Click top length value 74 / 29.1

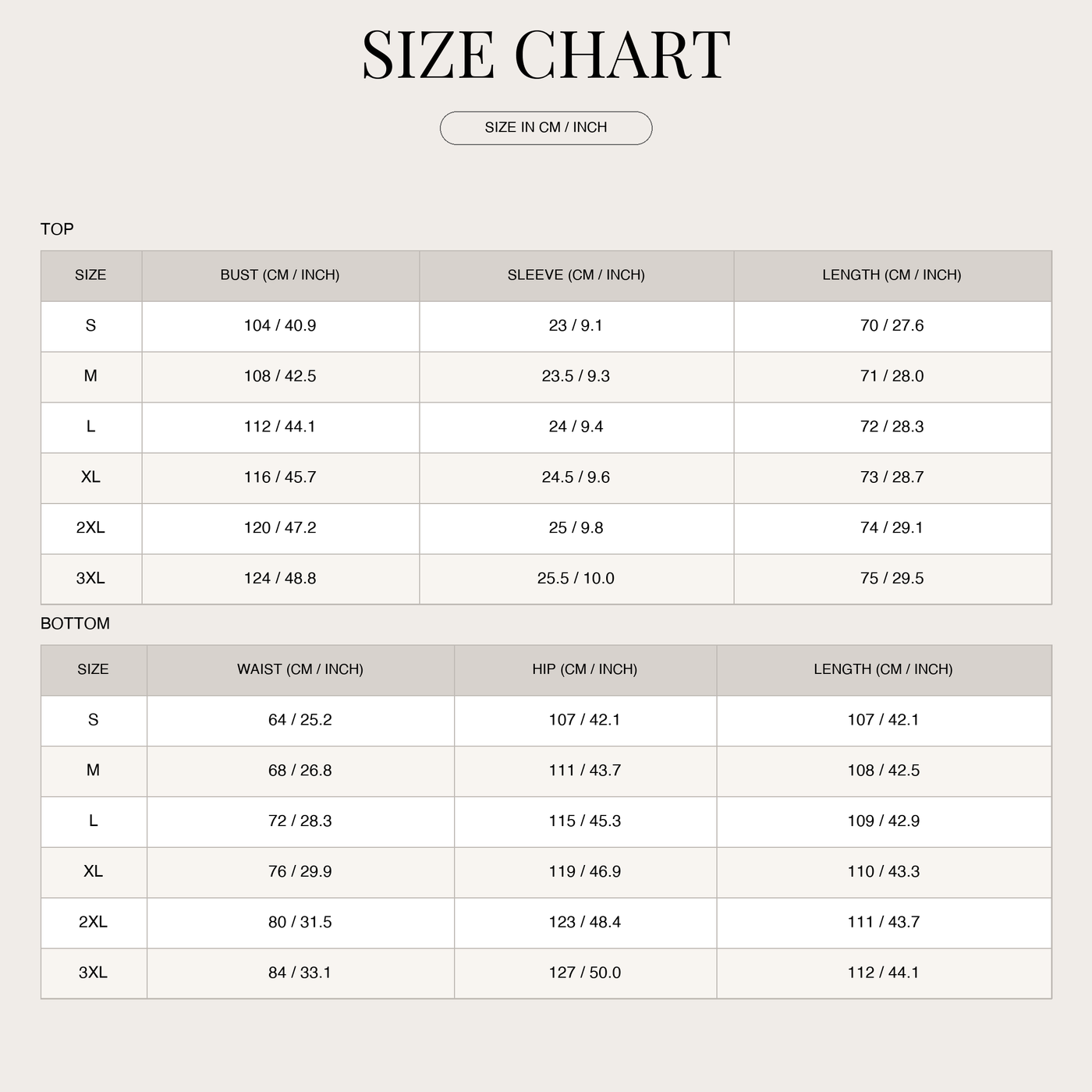click(x=892, y=528)
